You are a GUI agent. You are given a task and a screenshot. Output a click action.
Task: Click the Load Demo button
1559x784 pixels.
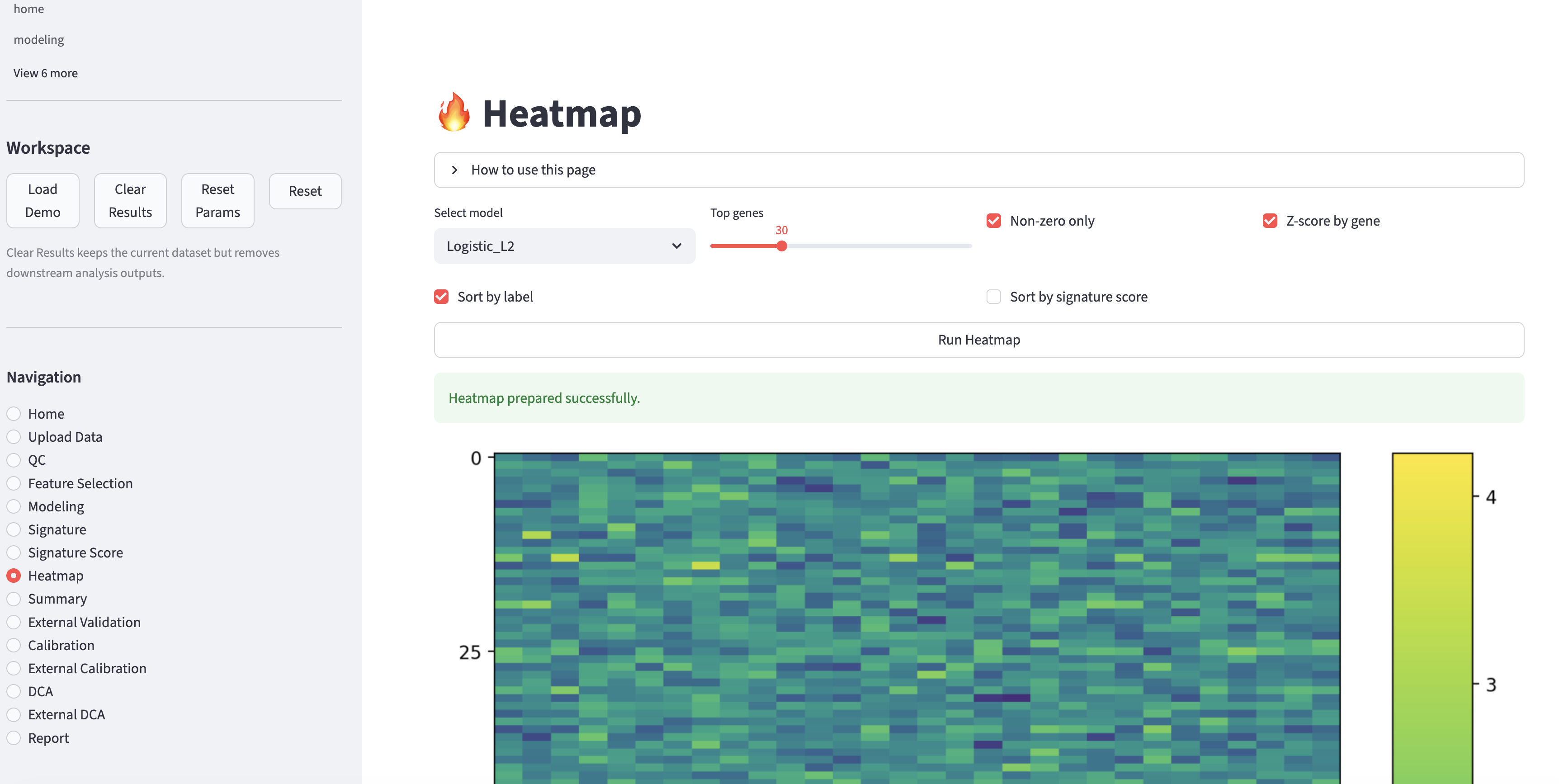click(x=43, y=200)
